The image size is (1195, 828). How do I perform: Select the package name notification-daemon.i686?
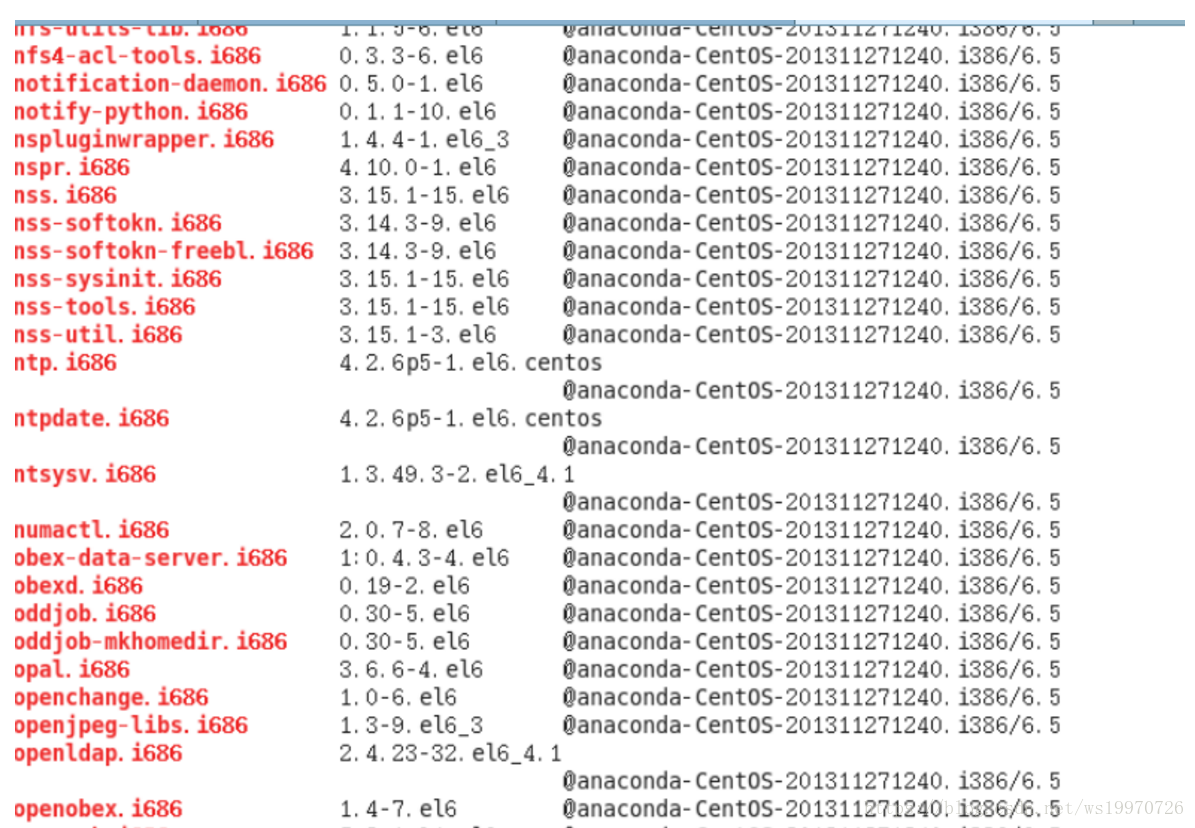pos(170,84)
